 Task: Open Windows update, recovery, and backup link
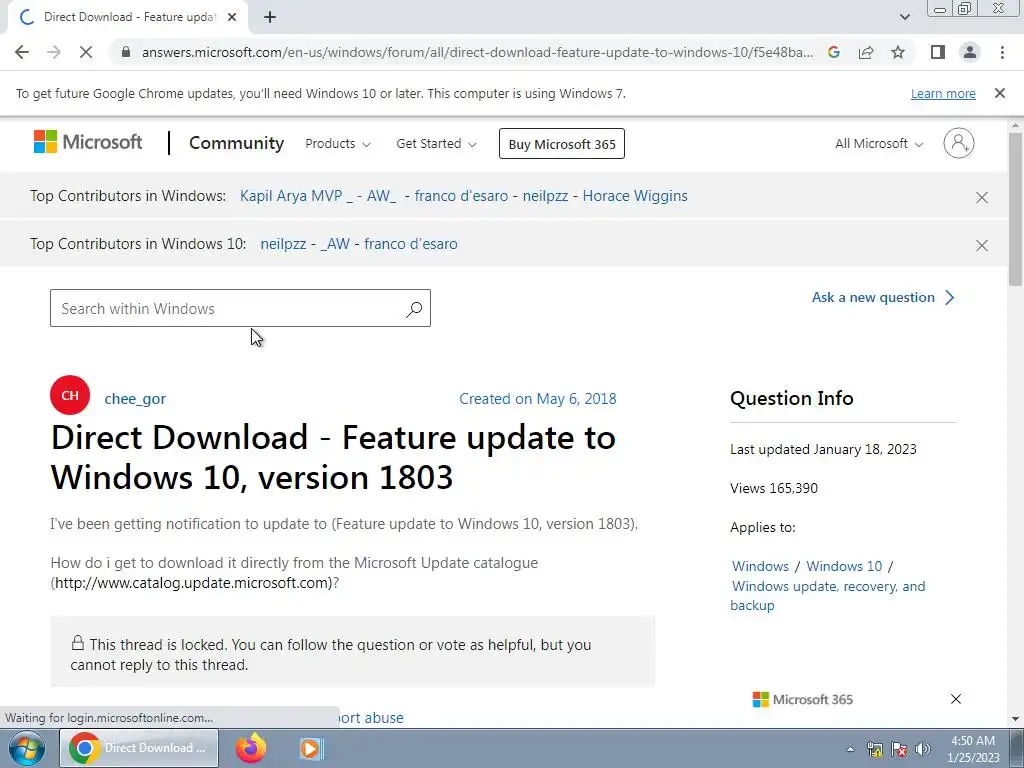pyautogui.click(x=828, y=596)
